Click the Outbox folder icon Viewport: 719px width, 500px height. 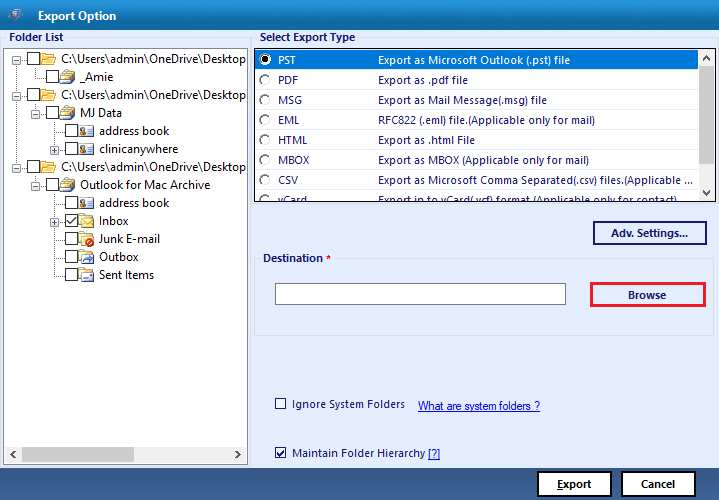(86, 256)
